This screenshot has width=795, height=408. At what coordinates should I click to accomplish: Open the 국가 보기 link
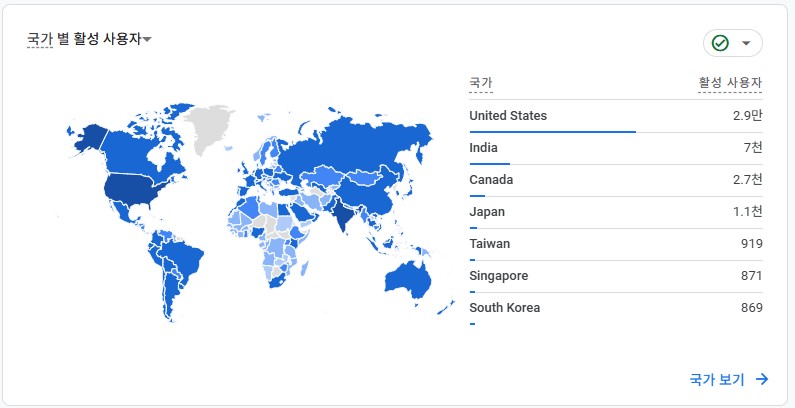pos(717,379)
